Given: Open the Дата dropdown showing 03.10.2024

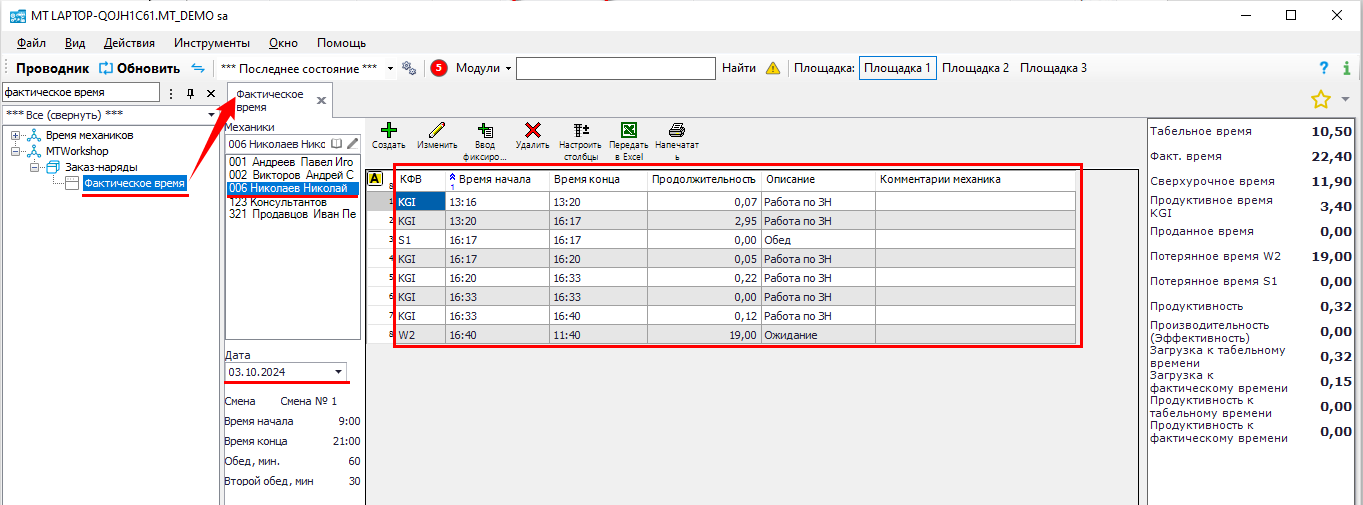Looking at the screenshot, I should 338,372.
